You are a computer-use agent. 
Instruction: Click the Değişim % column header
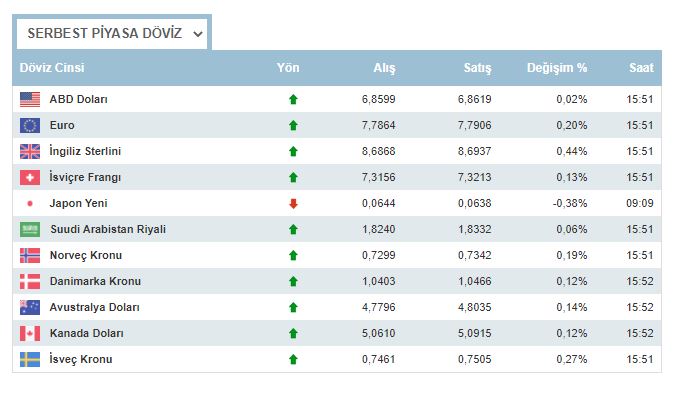tap(557, 68)
